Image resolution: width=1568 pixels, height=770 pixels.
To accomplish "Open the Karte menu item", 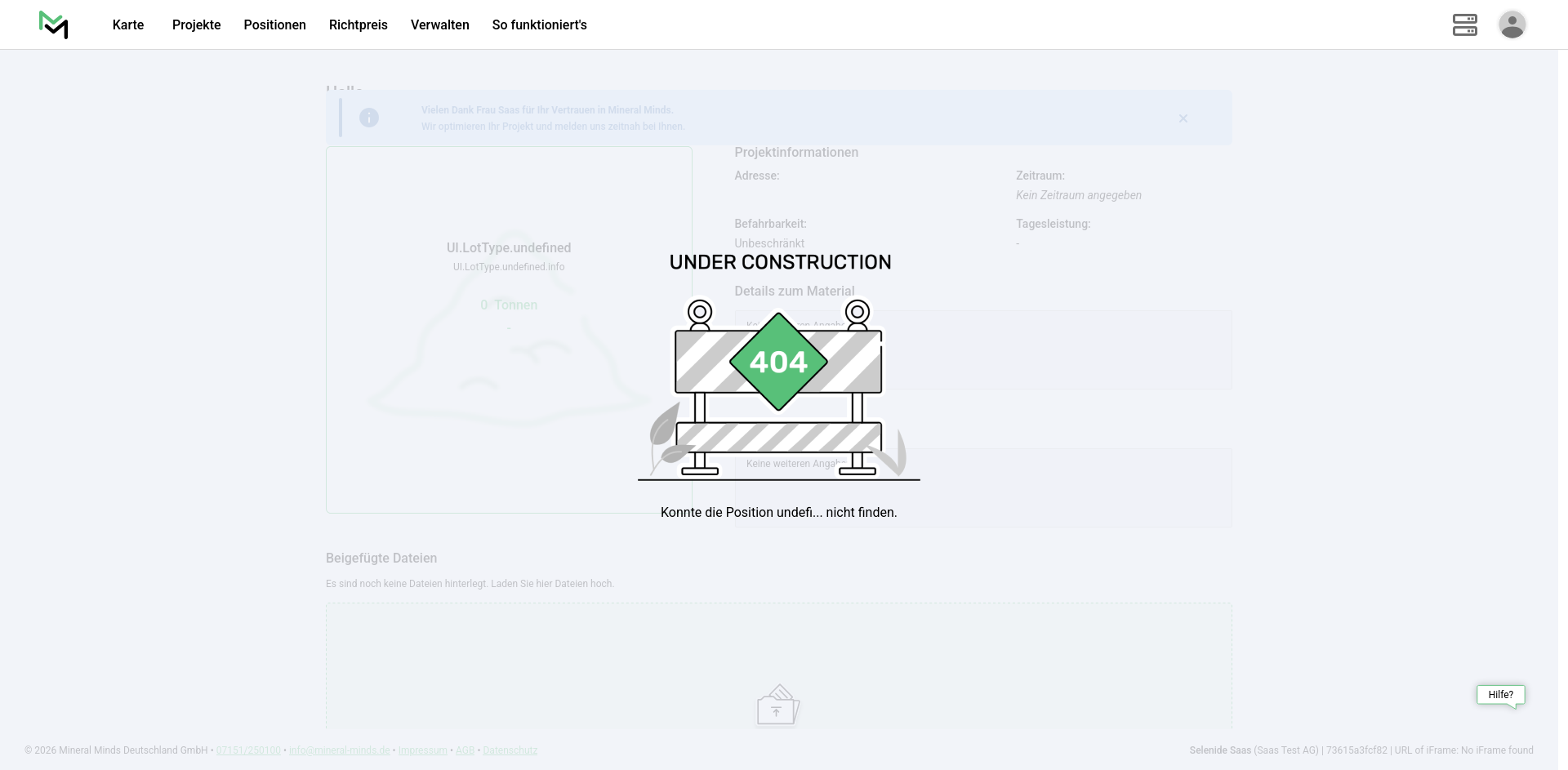I will pyautogui.click(x=128, y=24).
